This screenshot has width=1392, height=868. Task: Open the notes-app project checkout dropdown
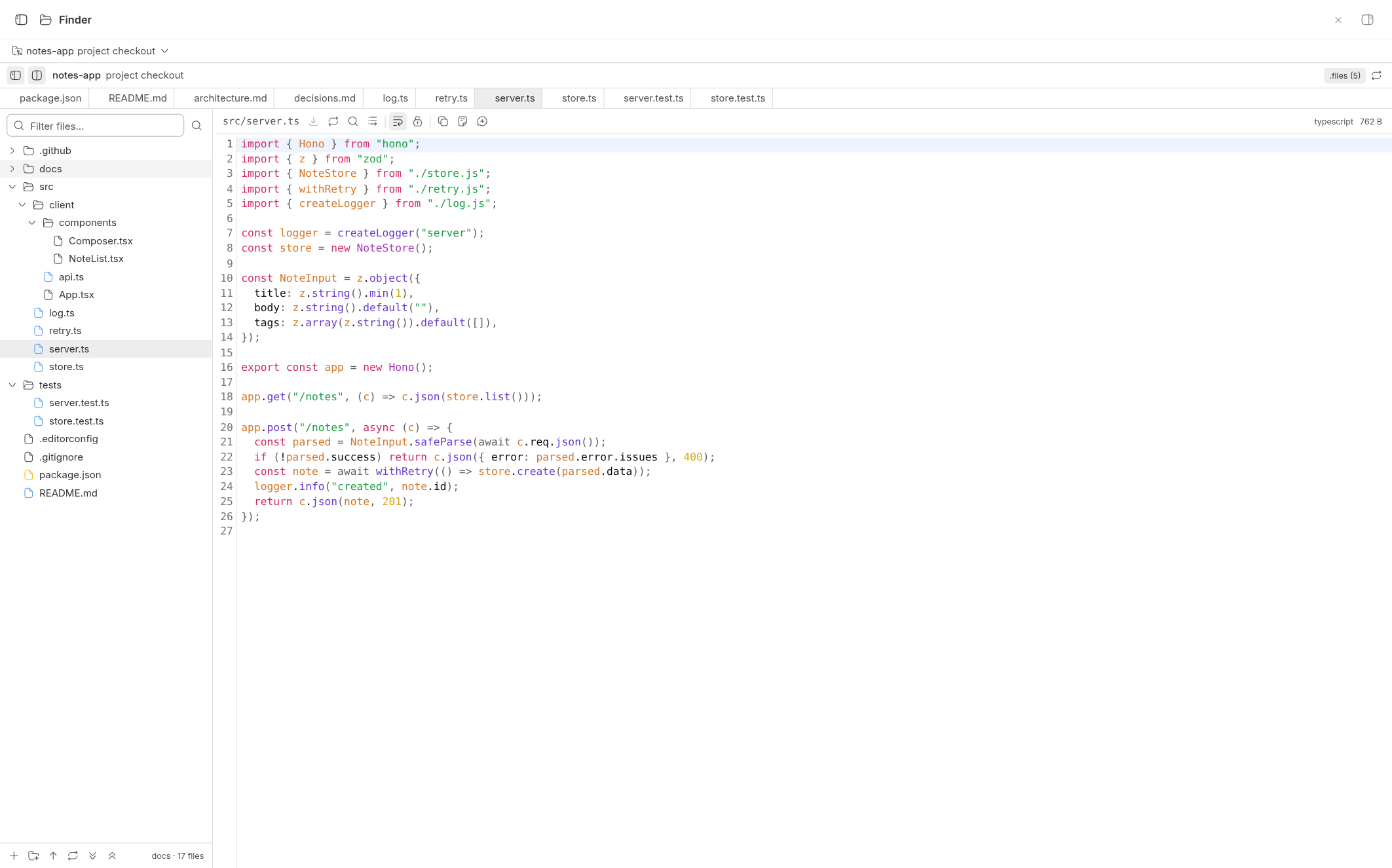[90, 51]
